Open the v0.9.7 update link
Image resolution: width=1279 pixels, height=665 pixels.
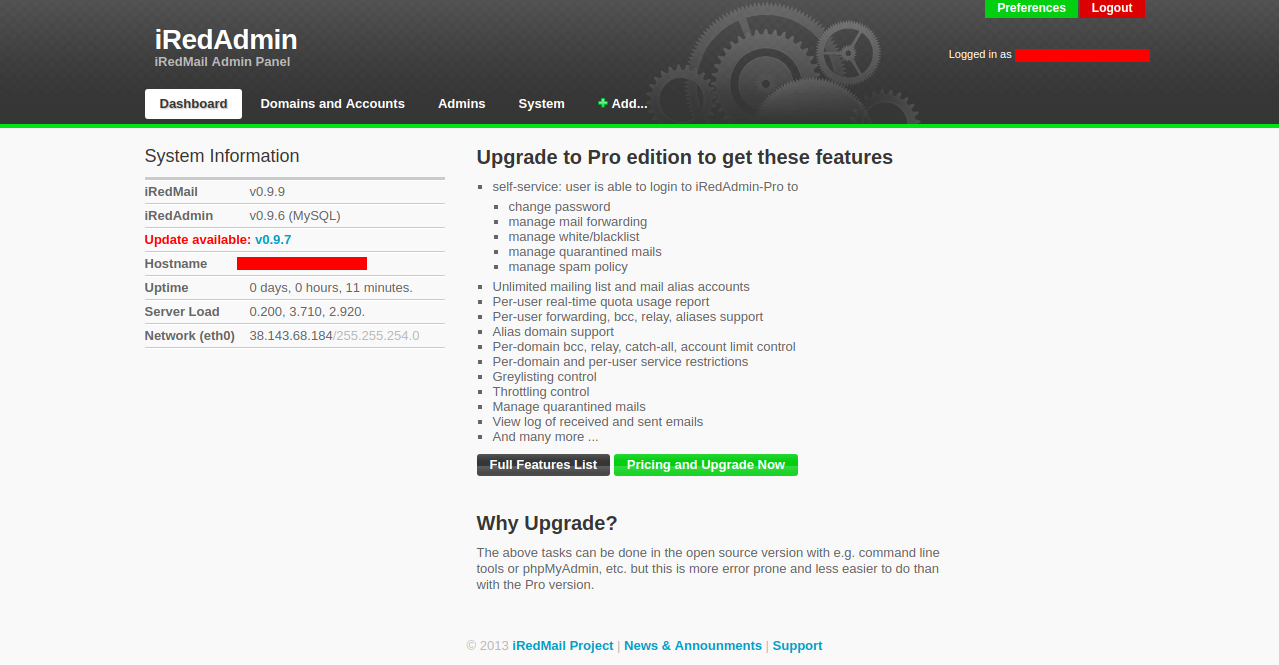[x=273, y=240]
